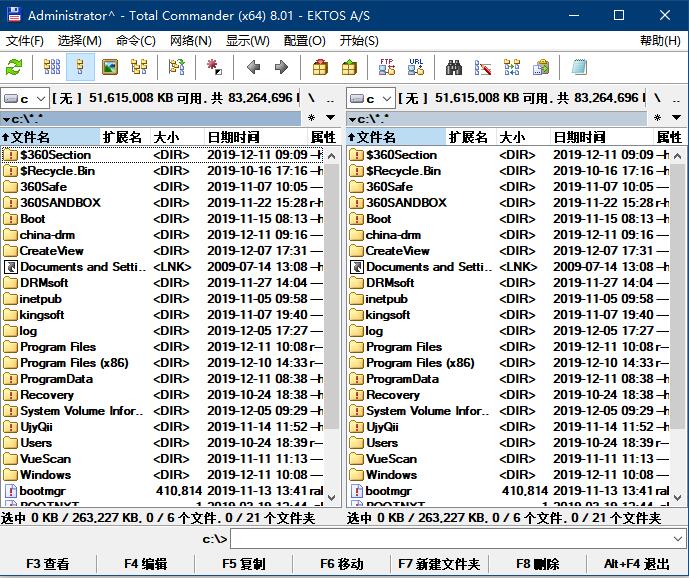Switch to brief file names view
Viewport: 689px width, 578px height.
tap(52, 68)
